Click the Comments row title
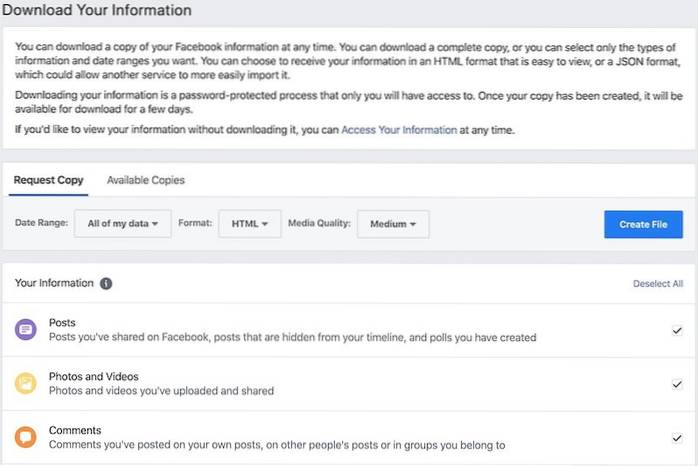 [x=75, y=431]
